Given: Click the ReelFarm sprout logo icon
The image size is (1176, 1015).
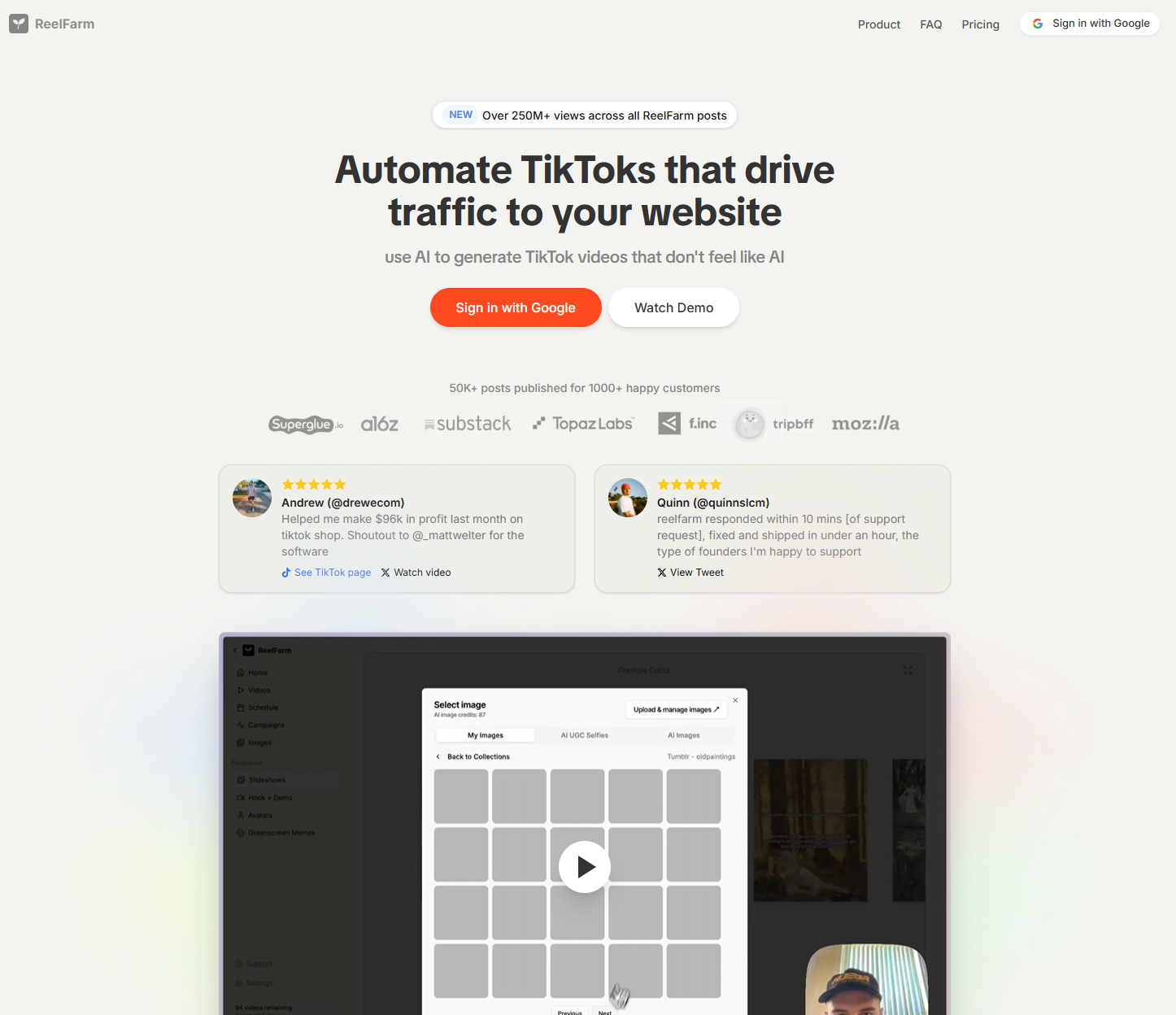Looking at the screenshot, I should coord(19,24).
